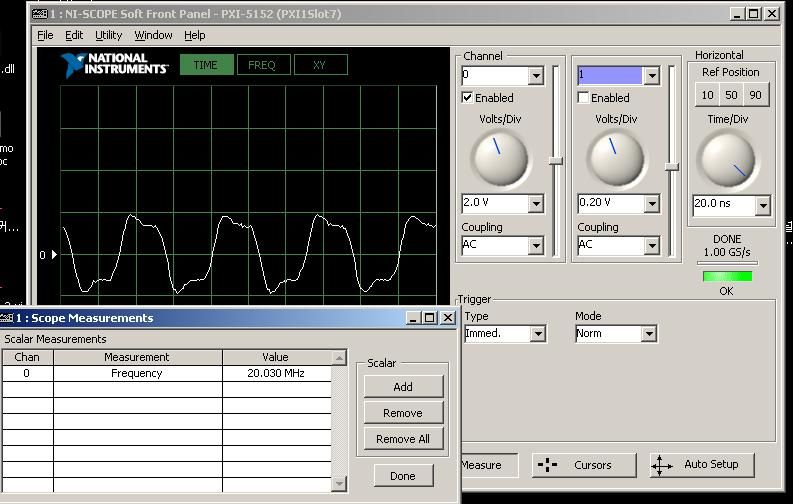Open the Trigger Type Immed. dropdown

tap(538, 334)
